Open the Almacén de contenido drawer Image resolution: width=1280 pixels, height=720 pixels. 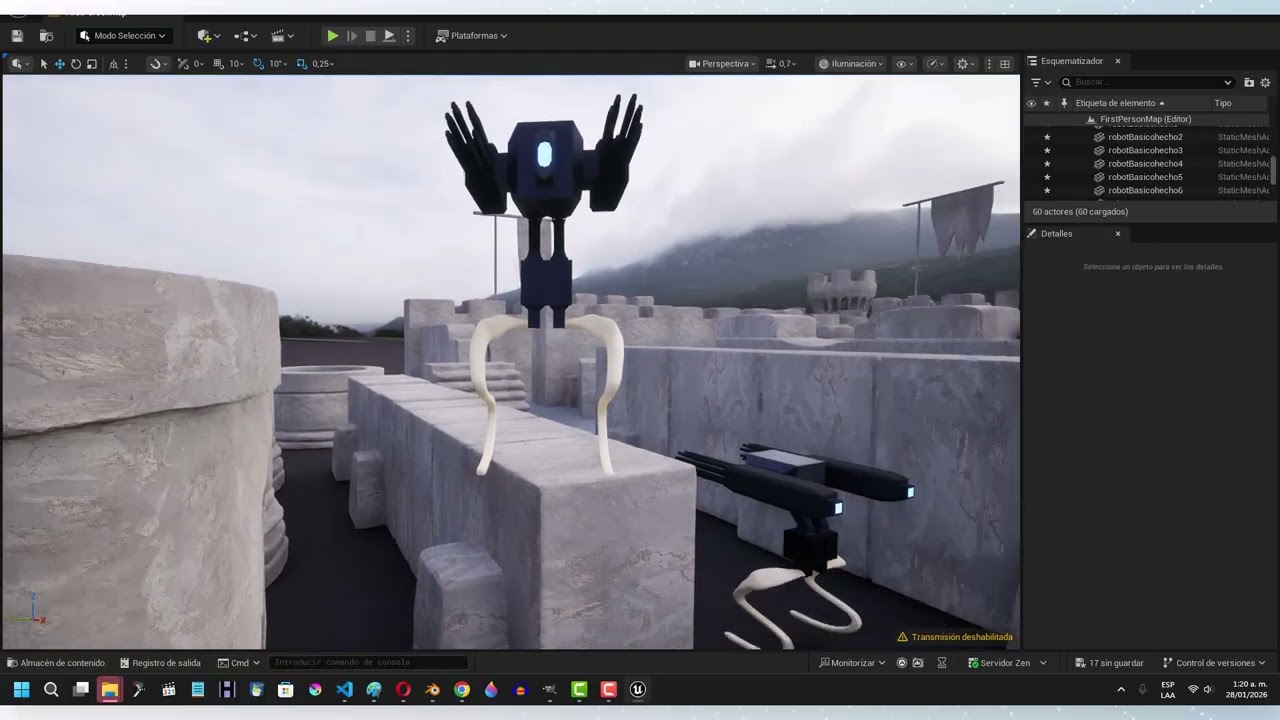(56, 663)
